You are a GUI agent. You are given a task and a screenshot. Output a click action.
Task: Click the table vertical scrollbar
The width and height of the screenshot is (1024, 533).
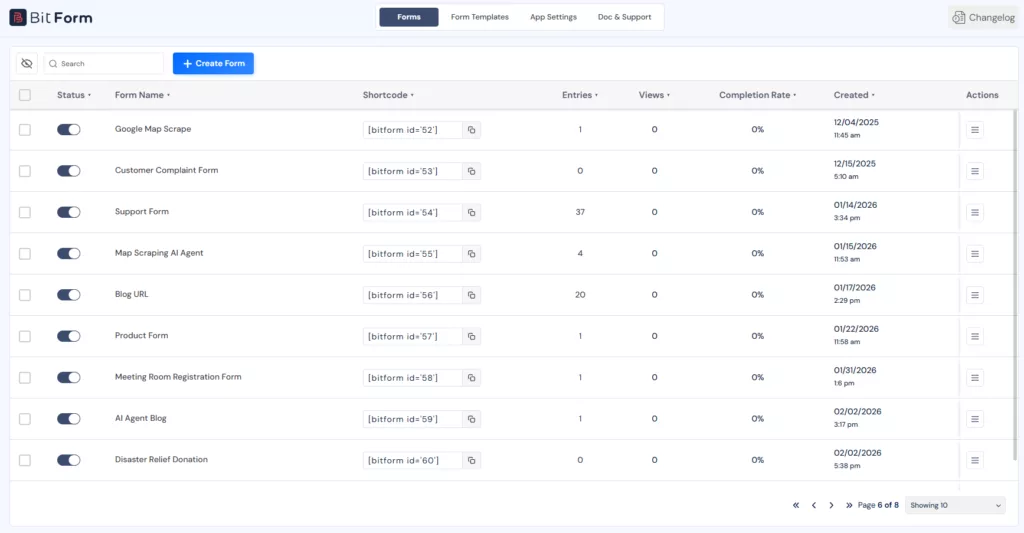pyautogui.click(x=1014, y=284)
